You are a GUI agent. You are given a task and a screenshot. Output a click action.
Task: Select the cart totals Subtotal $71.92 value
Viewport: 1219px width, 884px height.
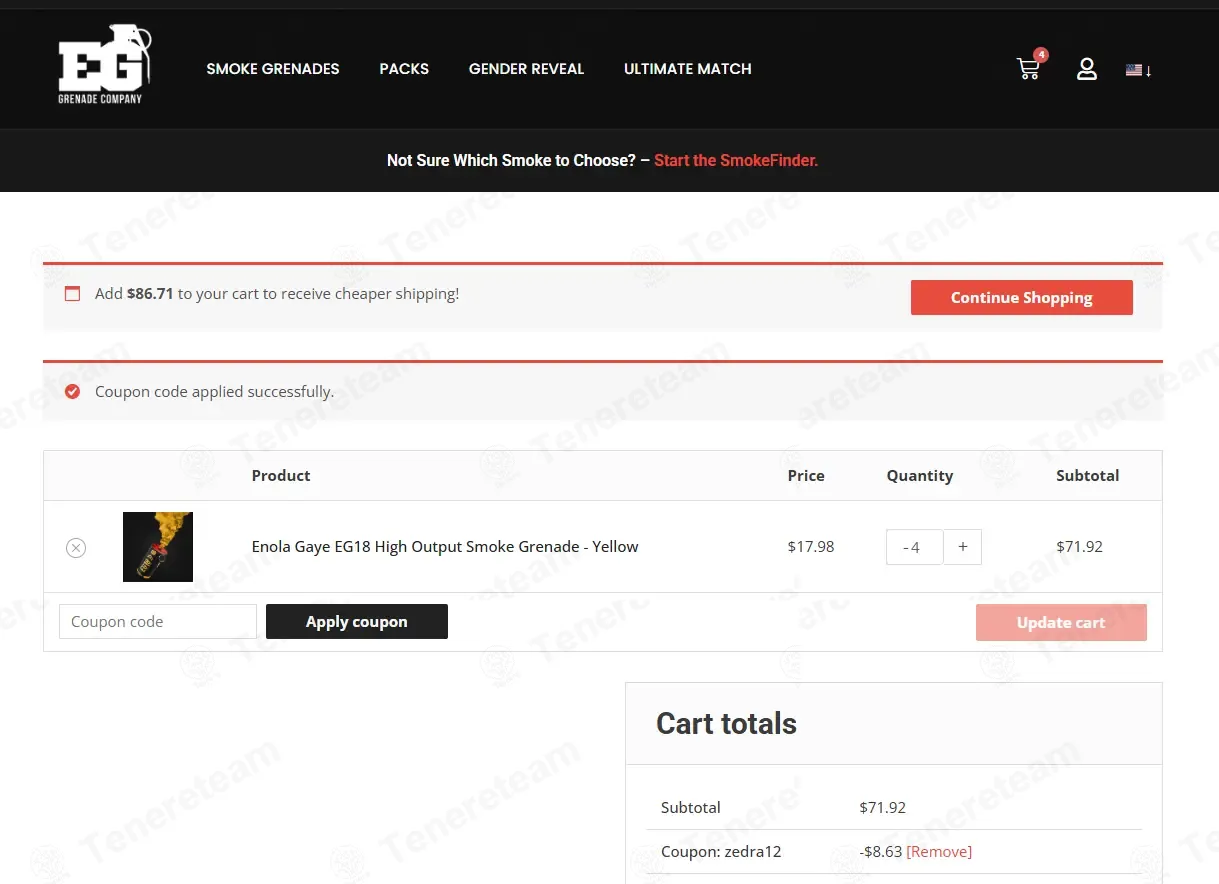[883, 808]
